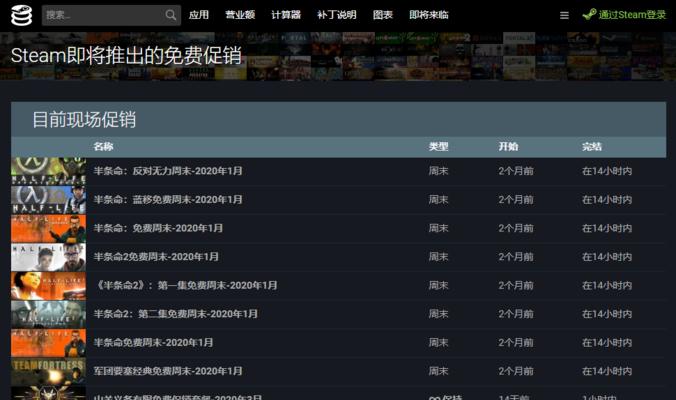Click thumbnail for 半条命2免费周末 row
676x400 pixels.
pyautogui.click(x=48, y=257)
